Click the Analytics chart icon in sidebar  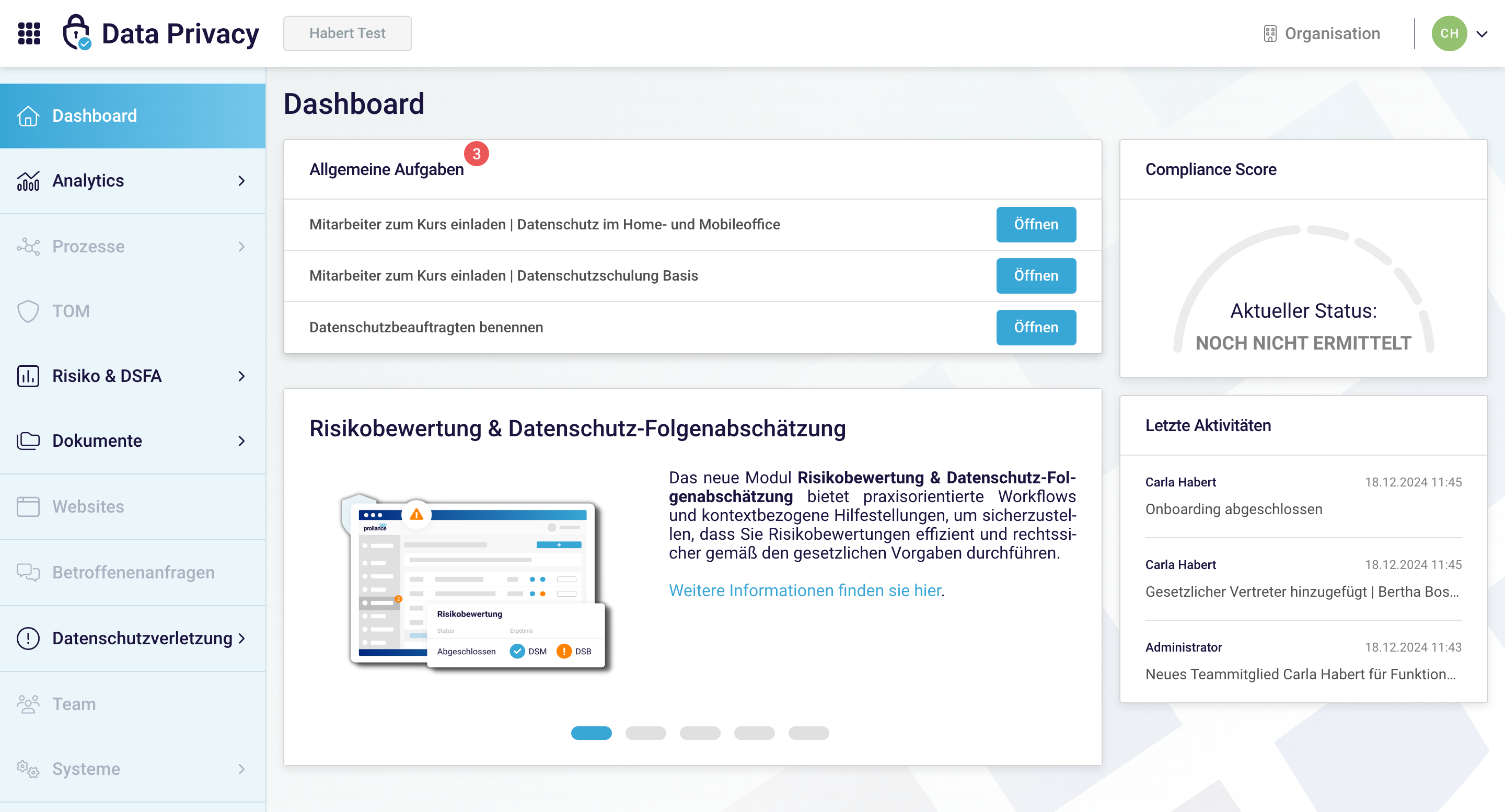click(x=28, y=181)
